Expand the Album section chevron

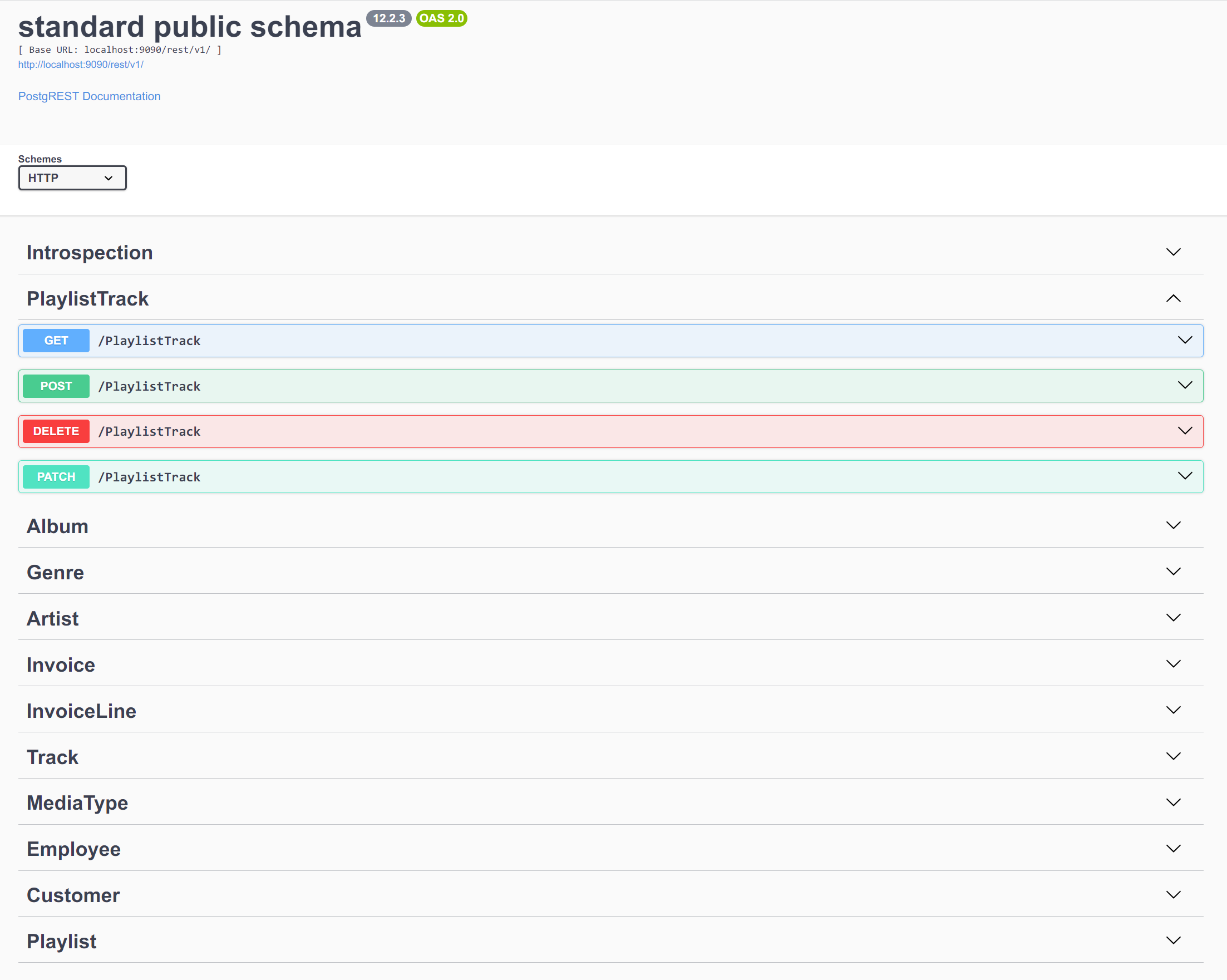click(x=1173, y=526)
